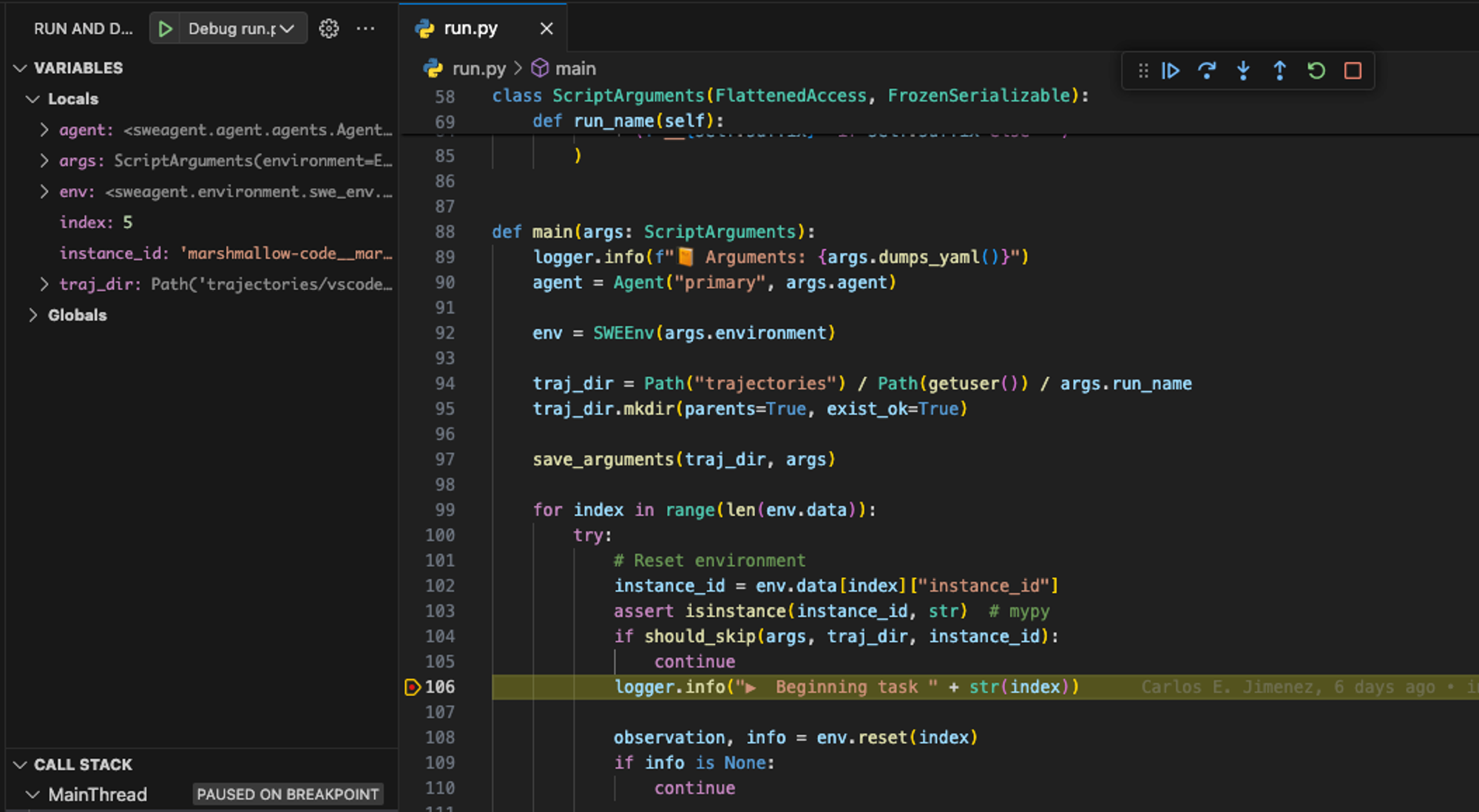The height and width of the screenshot is (812, 1479).
Task: Click the Continue debug button
Action: pos(1171,71)
